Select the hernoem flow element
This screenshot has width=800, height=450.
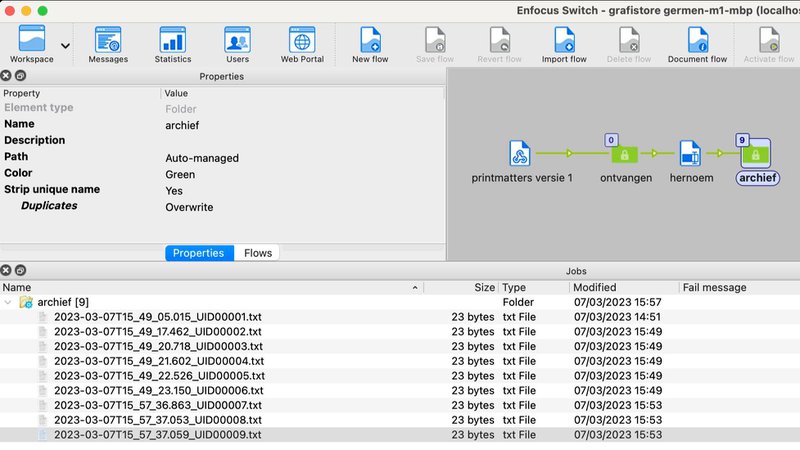pos(689,154)
